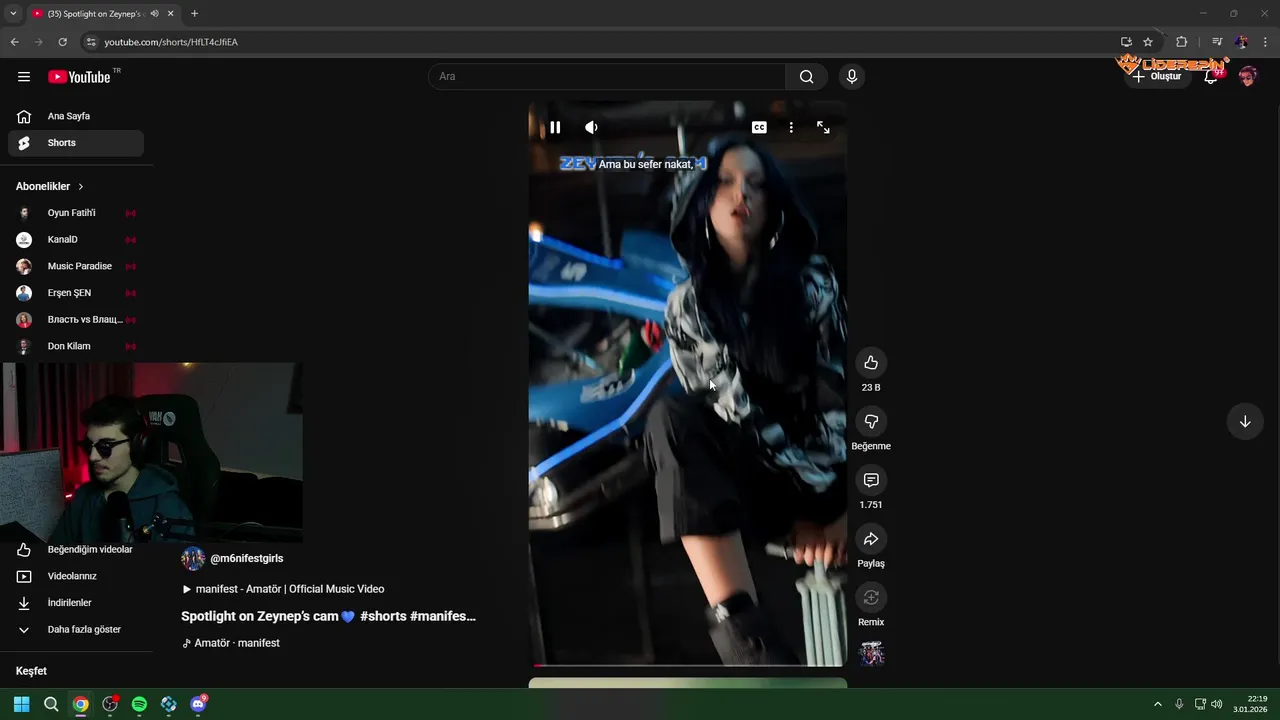This screenshot has width=1280, height=720.
Task: Open Ana Sayfa in sidebar
Action: [76, 116]
